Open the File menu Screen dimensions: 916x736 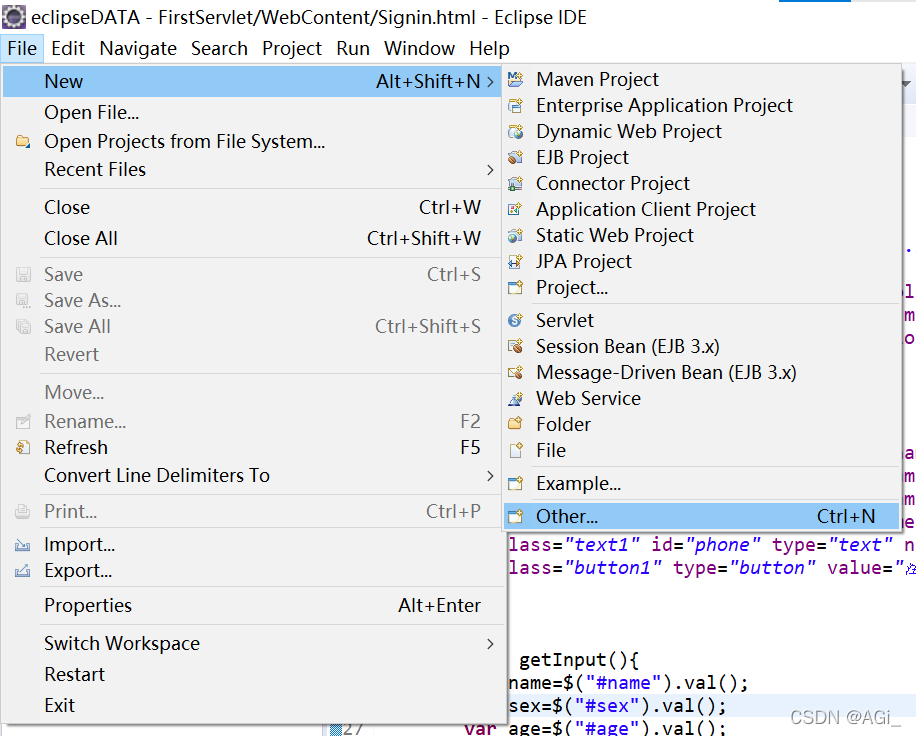click(22, 48)
